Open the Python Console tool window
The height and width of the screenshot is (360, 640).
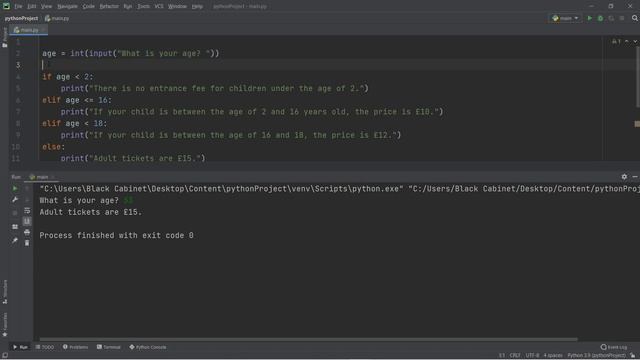[x=148, y=347]
